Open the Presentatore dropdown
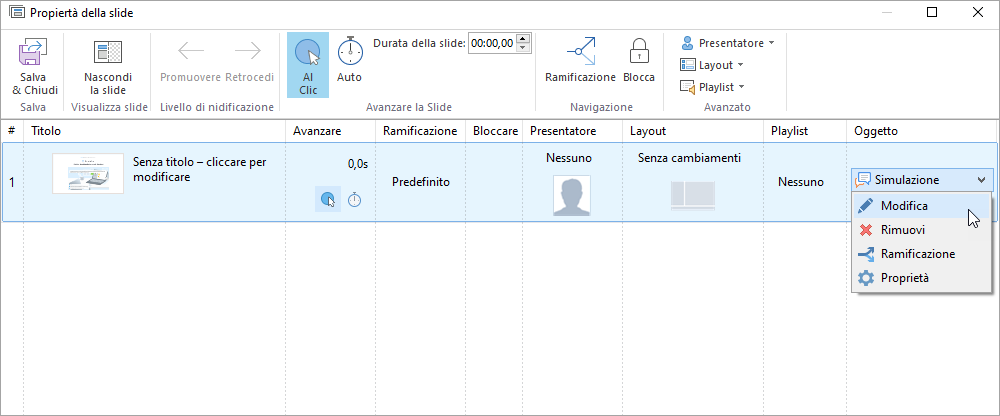This screenshot has height=416, width=1000. point(727,43)
